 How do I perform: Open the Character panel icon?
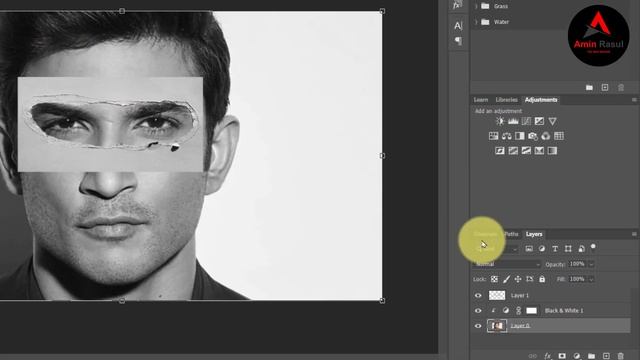point(458,26)
